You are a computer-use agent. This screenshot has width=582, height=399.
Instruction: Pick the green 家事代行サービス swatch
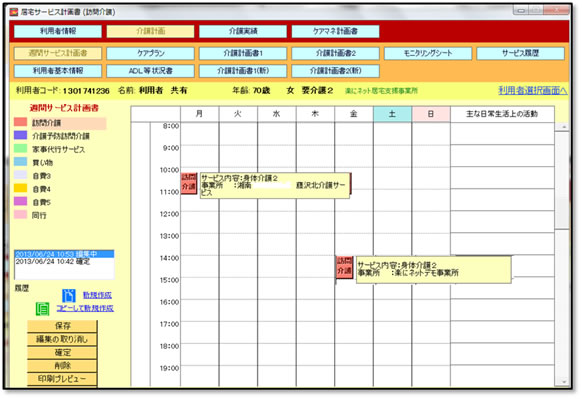point(20,148)
